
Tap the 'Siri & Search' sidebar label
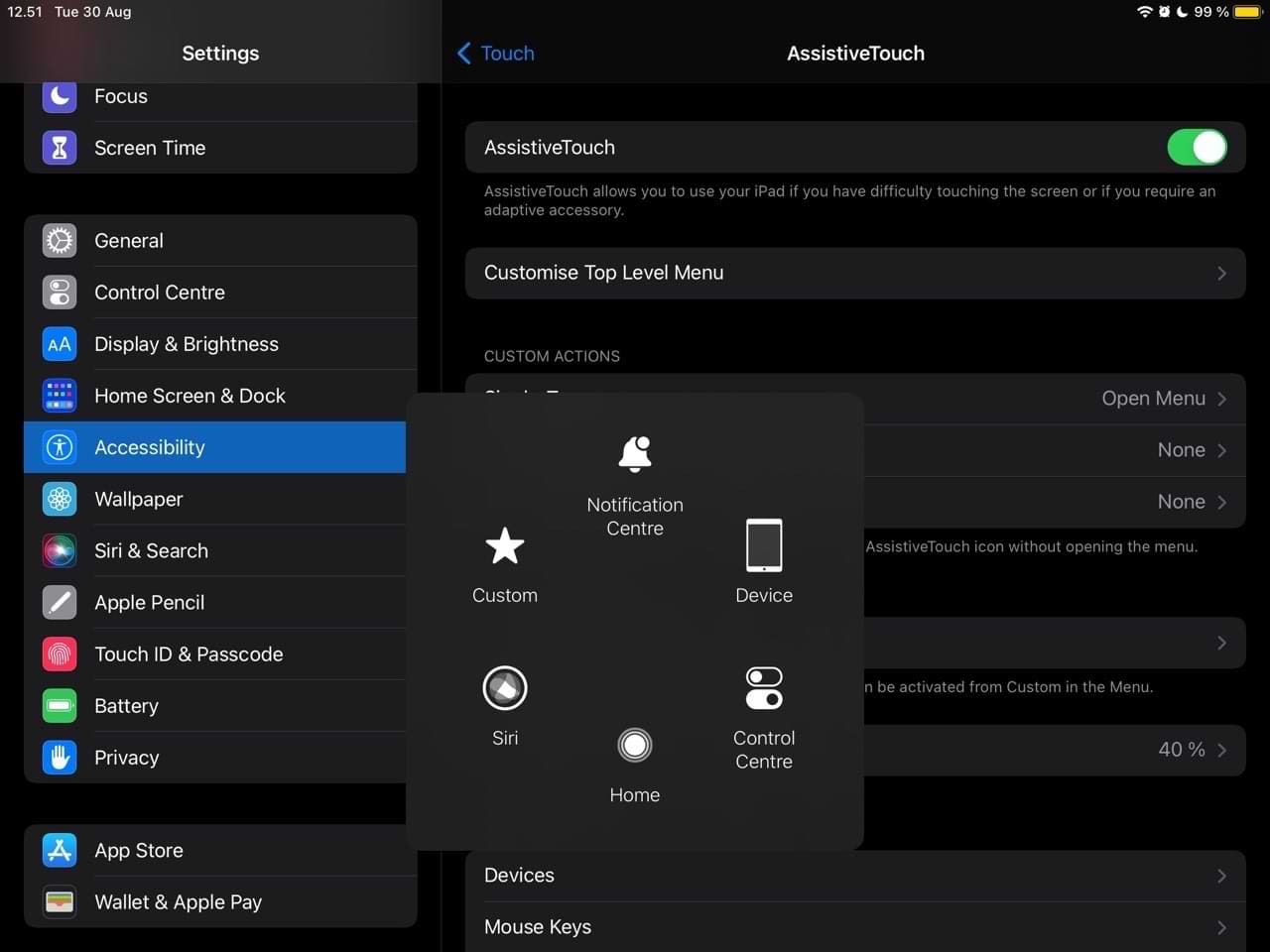tap(151, 550)
